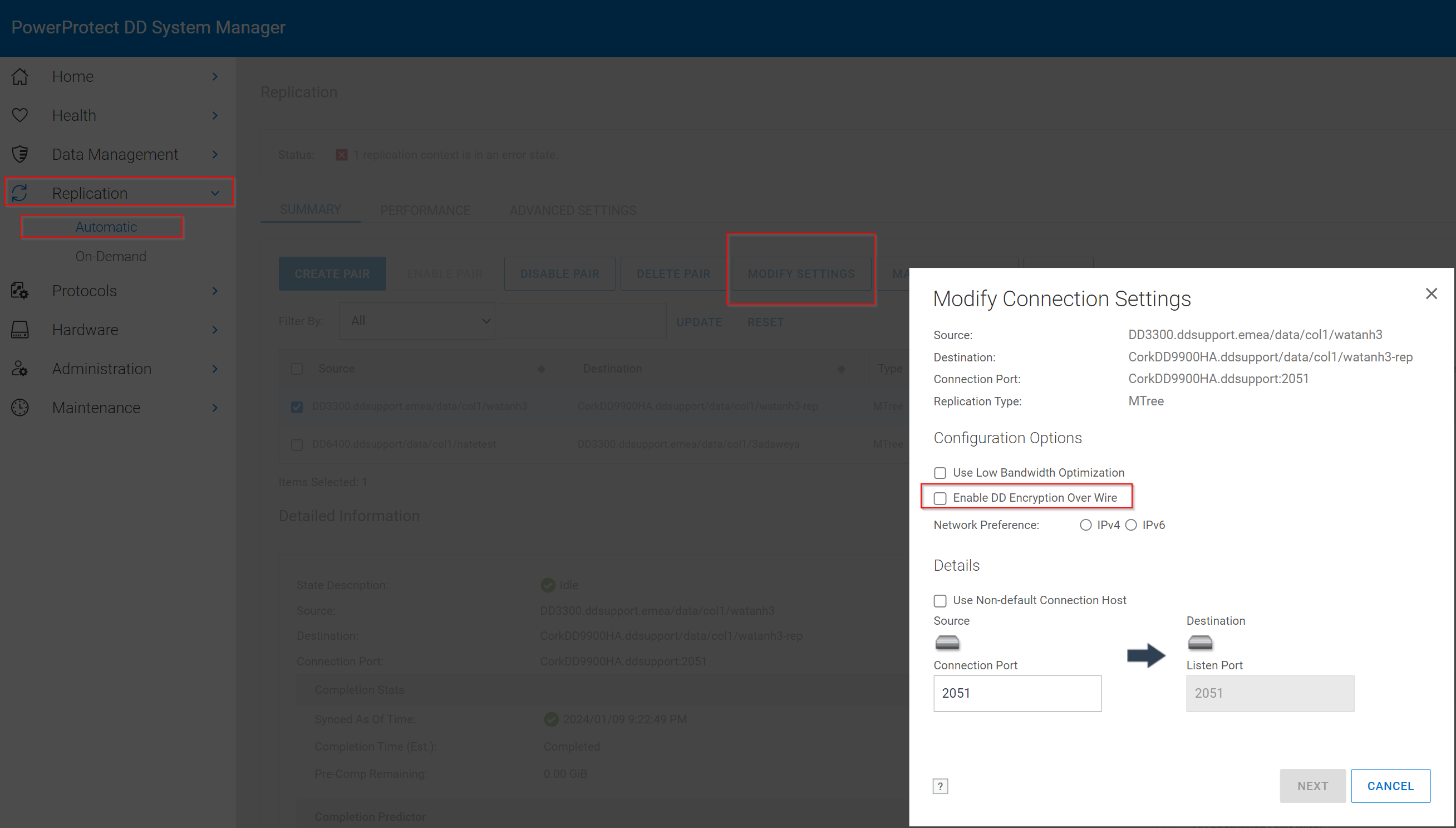Select the IPv4 network preference
The image size is (1456, 828).
(1086, 525)
